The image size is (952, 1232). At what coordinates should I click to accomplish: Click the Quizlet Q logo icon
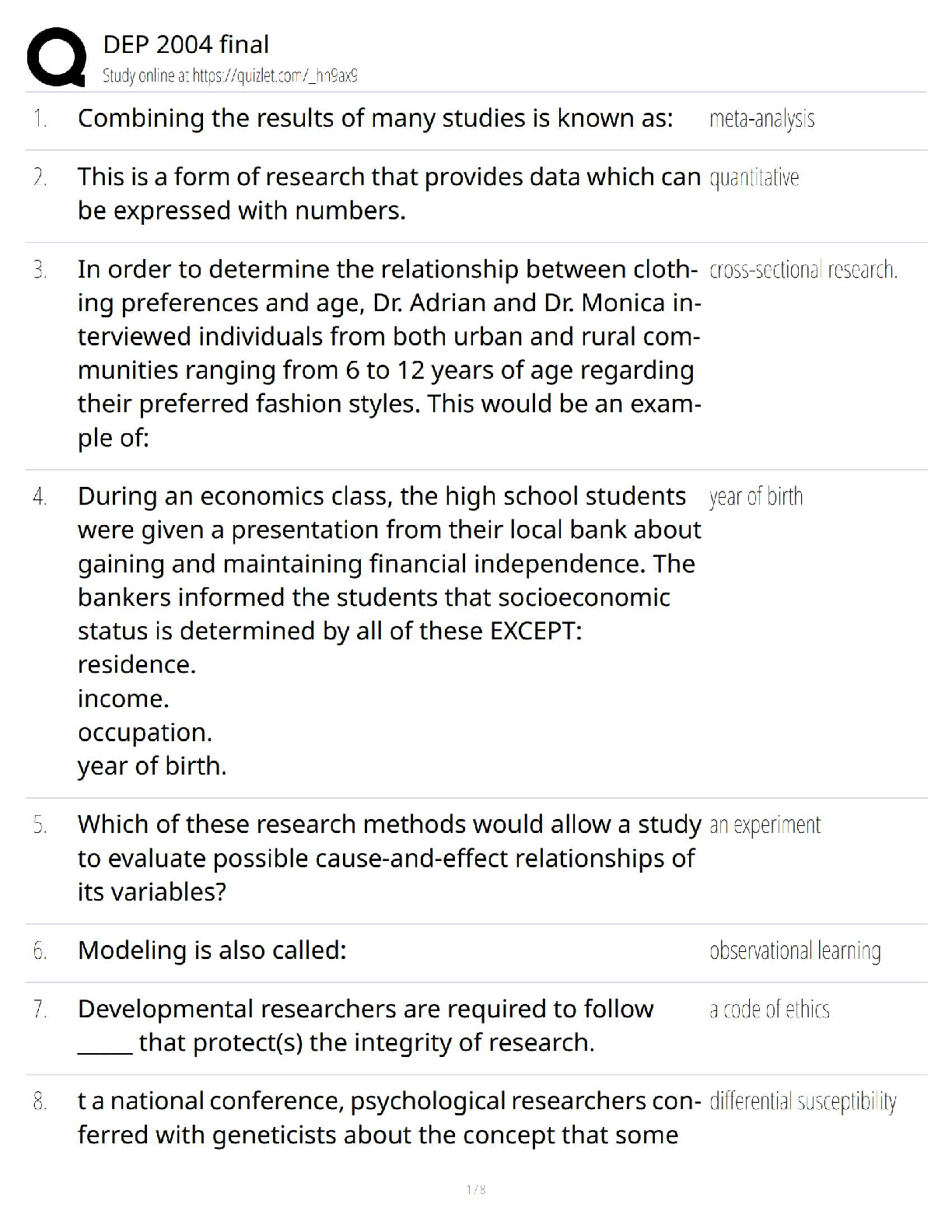56,58
